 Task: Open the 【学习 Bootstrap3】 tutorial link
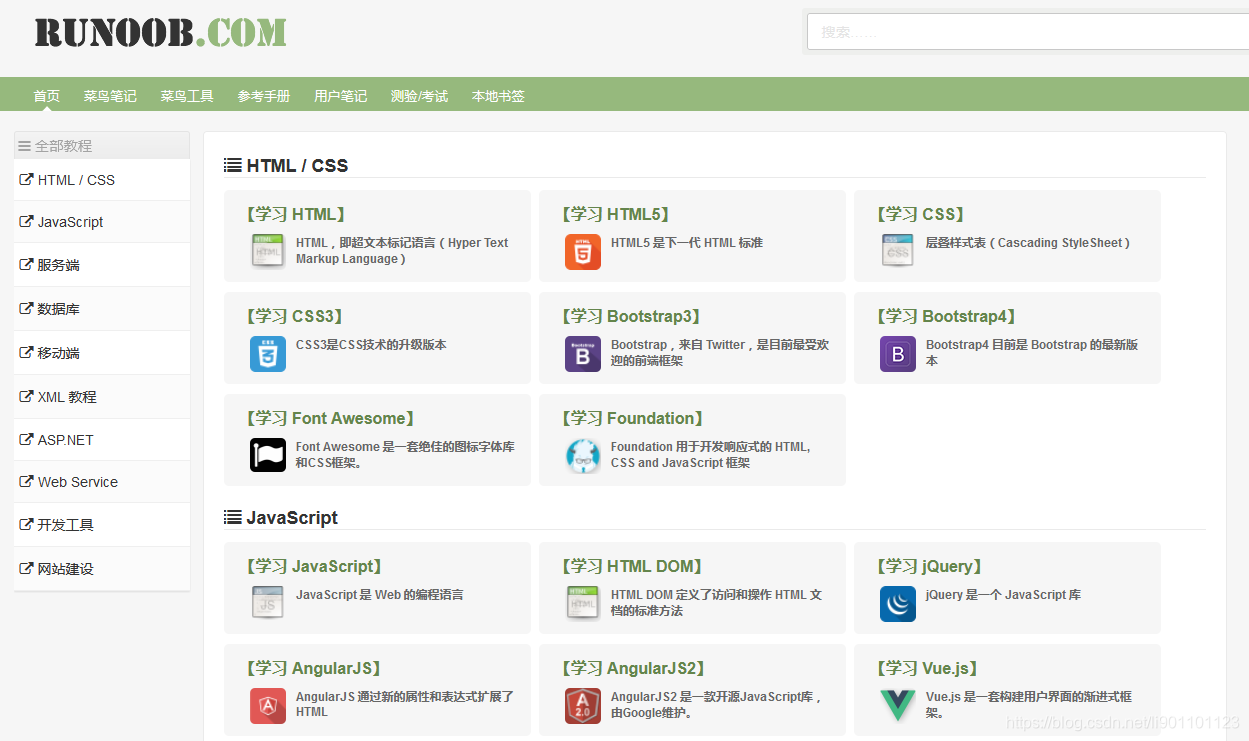pyautogui.click(x=632, y=316)
